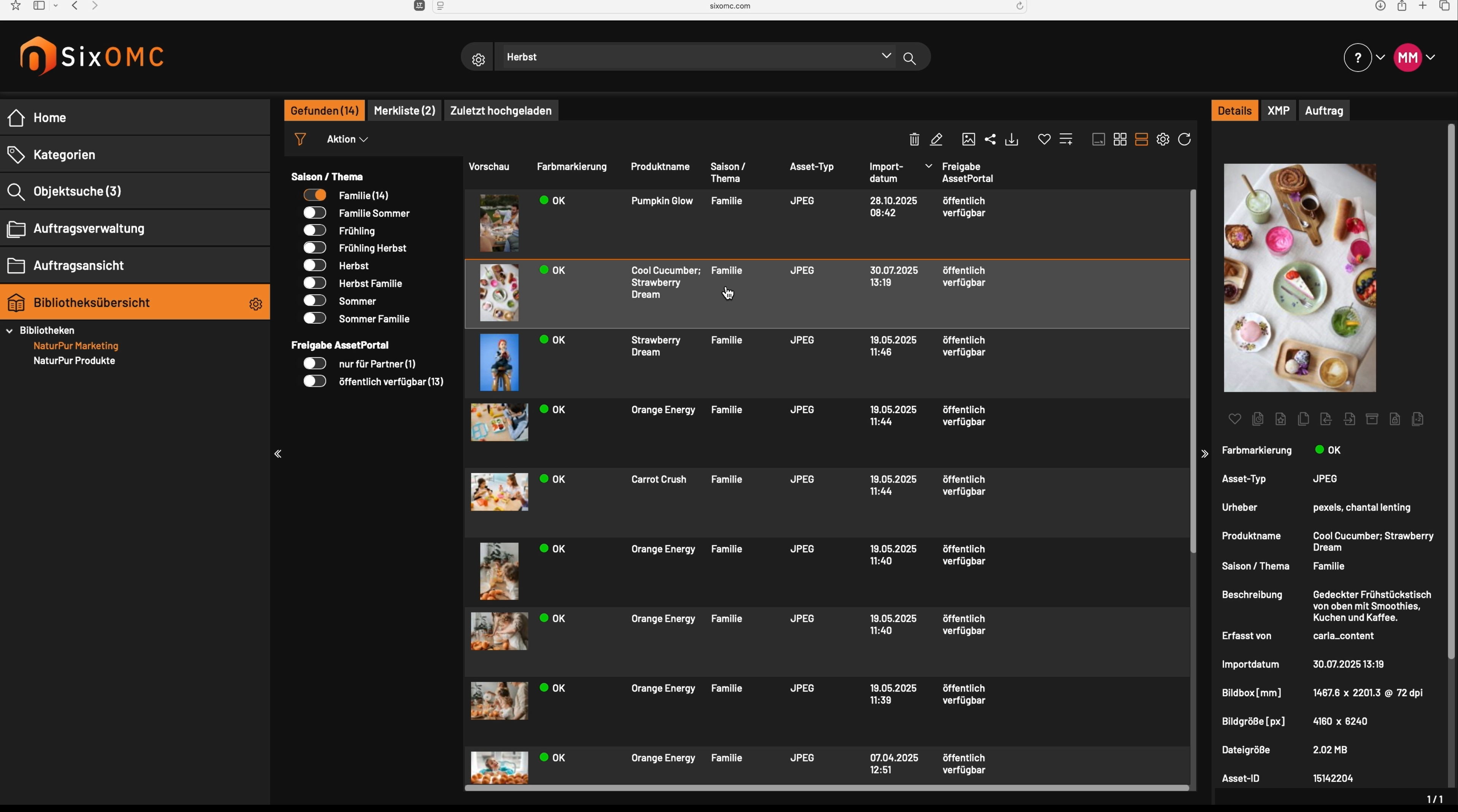This screenshot has width=1458, height=812.
Task: Click the pencil edit icon
Action: point(936,139)
